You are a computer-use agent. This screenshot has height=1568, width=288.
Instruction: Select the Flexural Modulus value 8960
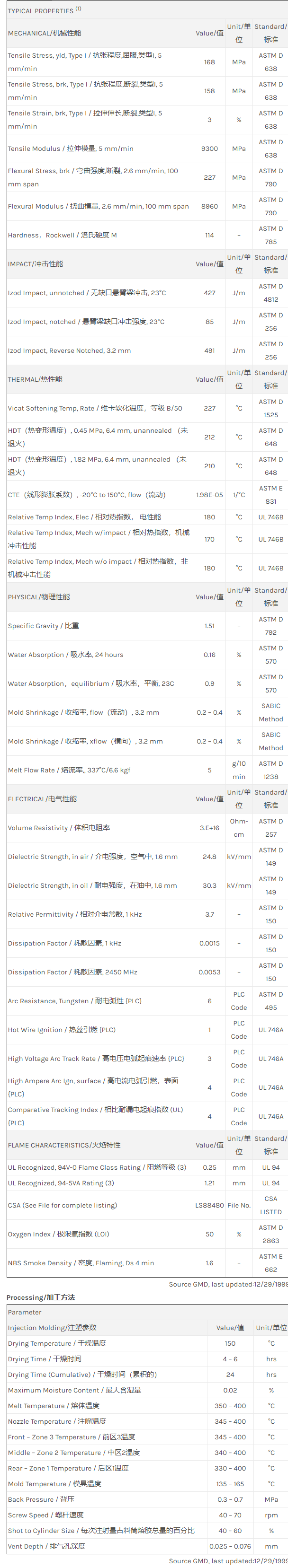pos(209,206)
